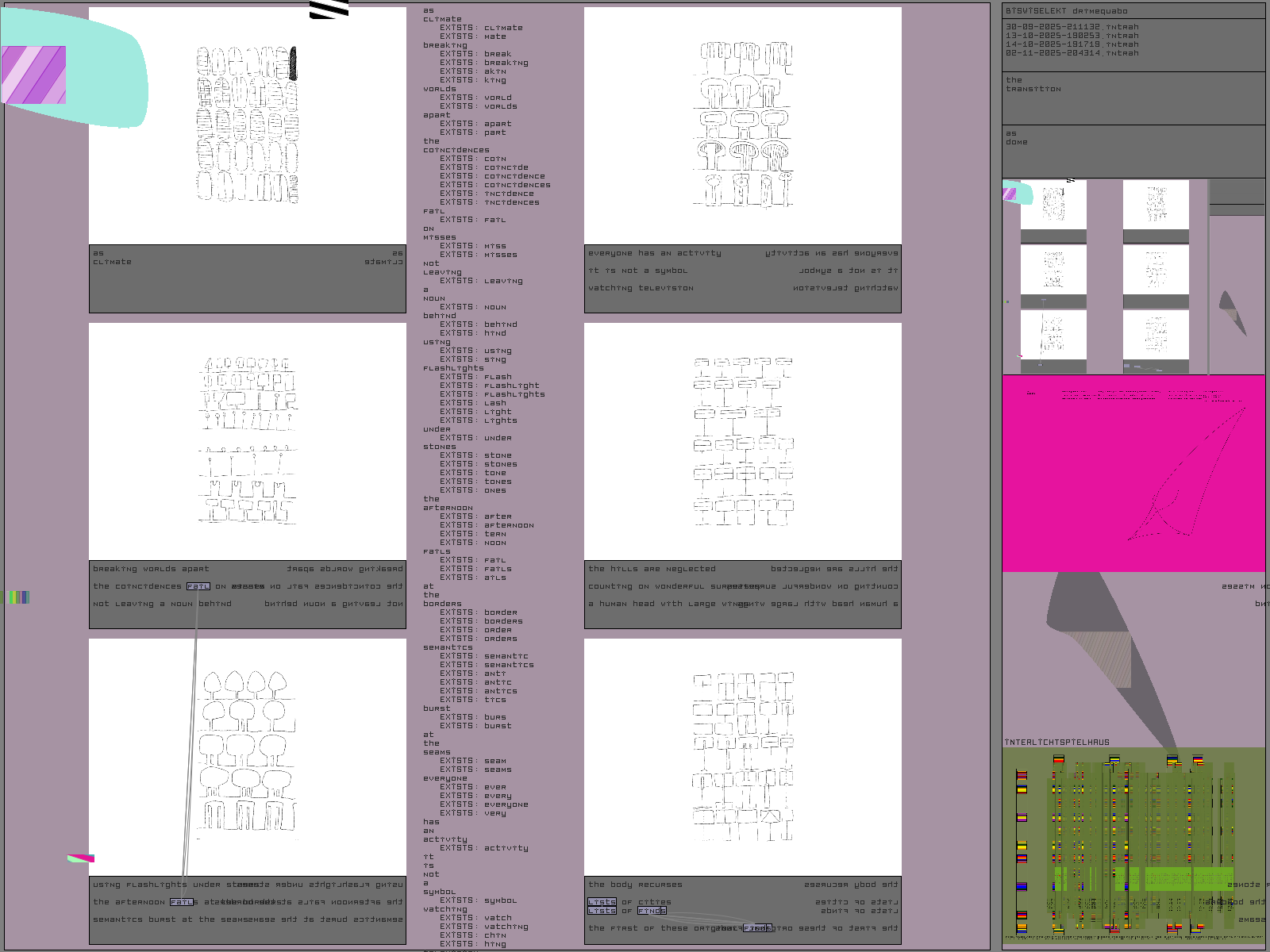Click the 'as dome' text panel
The width and height of the screenshot is (1270, 952).
[x=1133, y=152]
